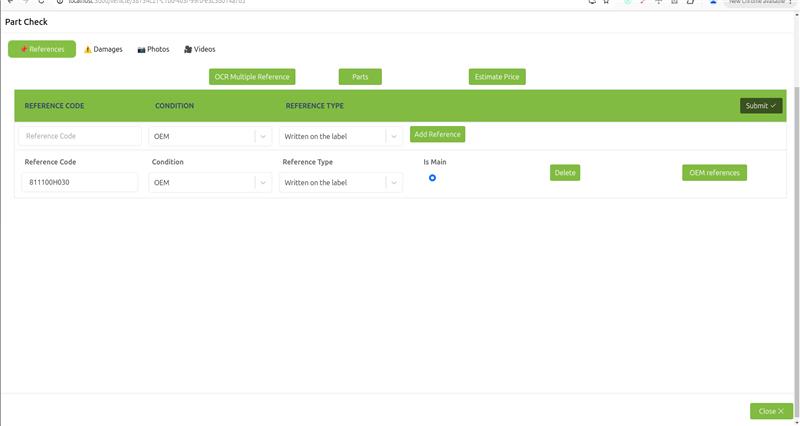
Task: Click the pin icon on the References tab
Action: (24, 49)
